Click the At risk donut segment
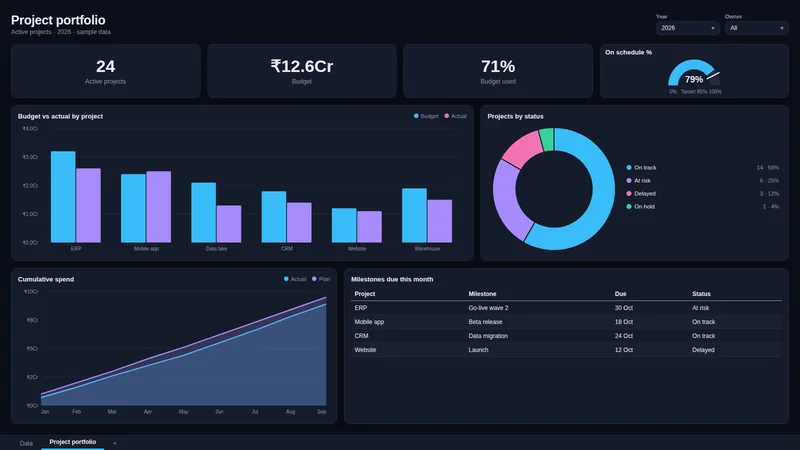This screenshot has width=800, height=450. [507, 200]
